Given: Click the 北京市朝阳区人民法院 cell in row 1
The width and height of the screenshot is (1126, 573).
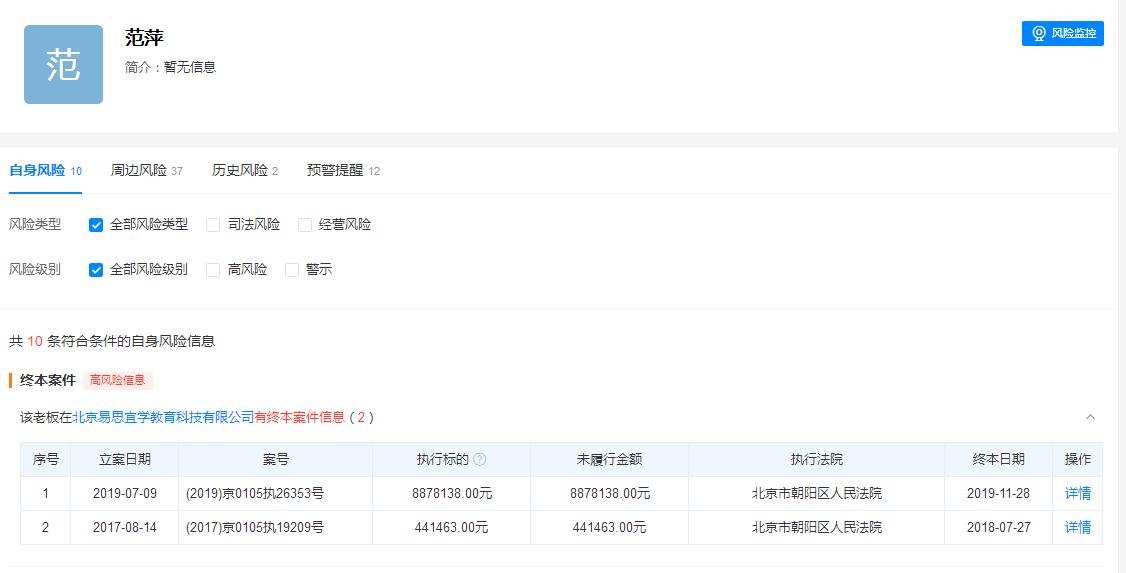Looking at the screenshot, I should pos(816,493).
